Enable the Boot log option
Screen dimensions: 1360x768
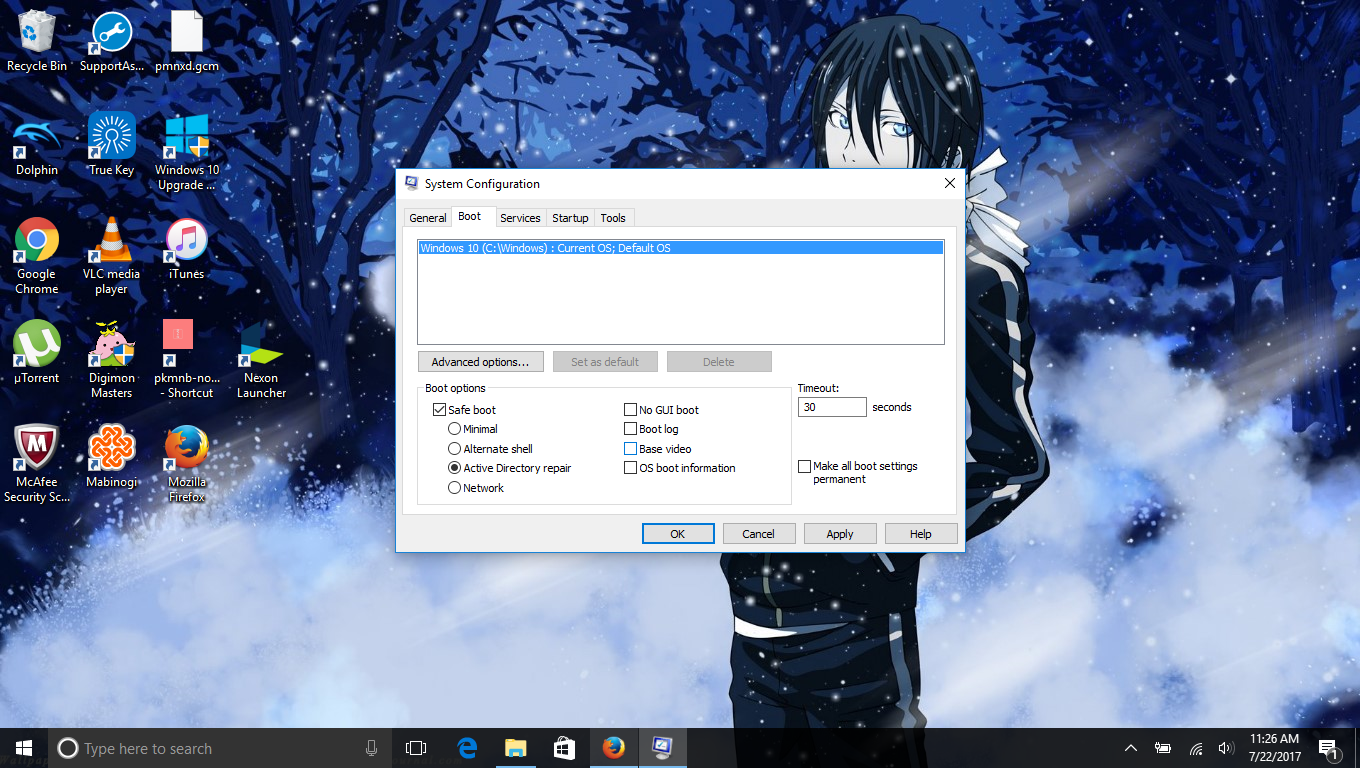pos(630,428)
